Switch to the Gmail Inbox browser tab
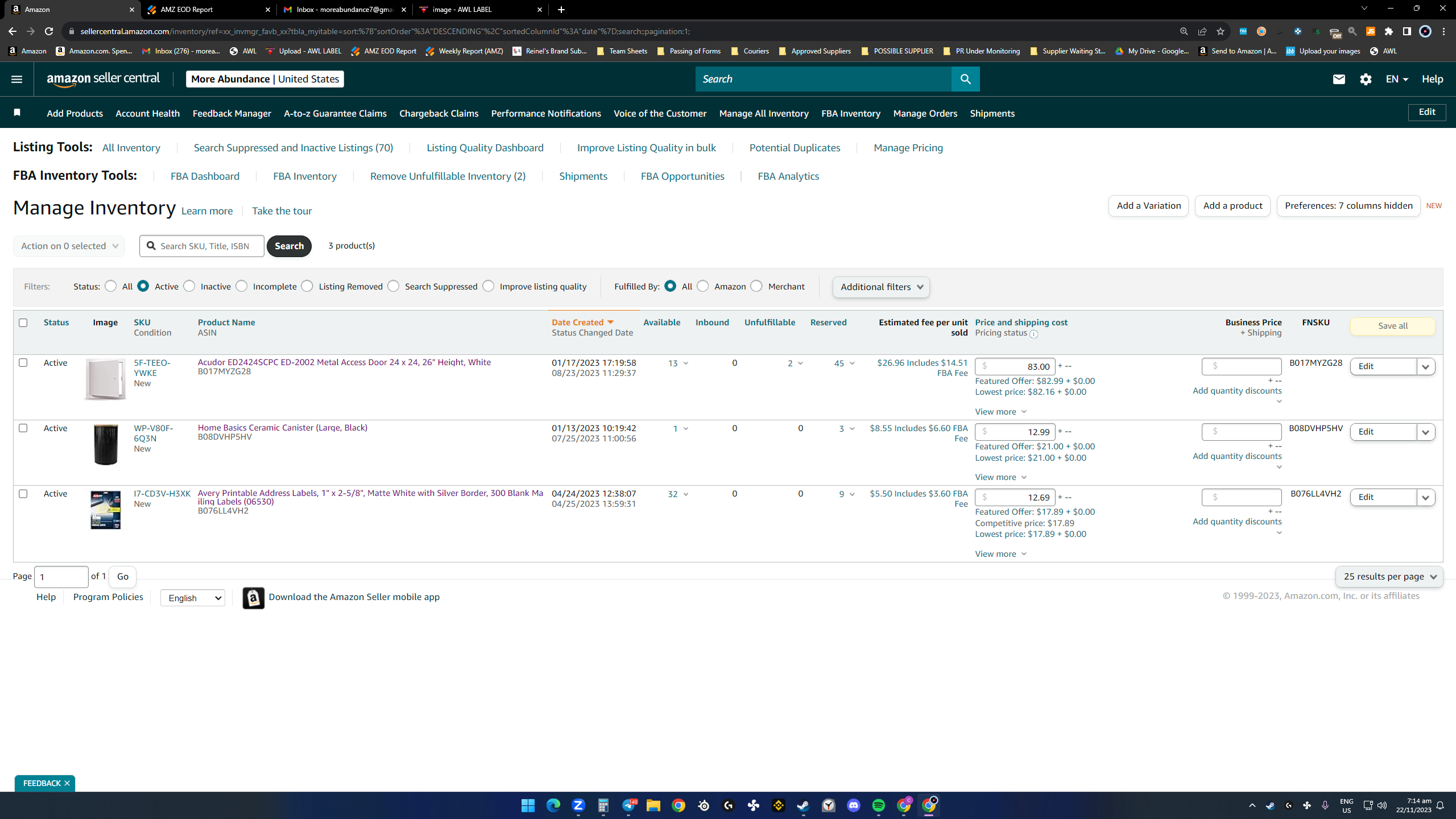Viewport: 1456px width, 819px height. tap(345, 10)
